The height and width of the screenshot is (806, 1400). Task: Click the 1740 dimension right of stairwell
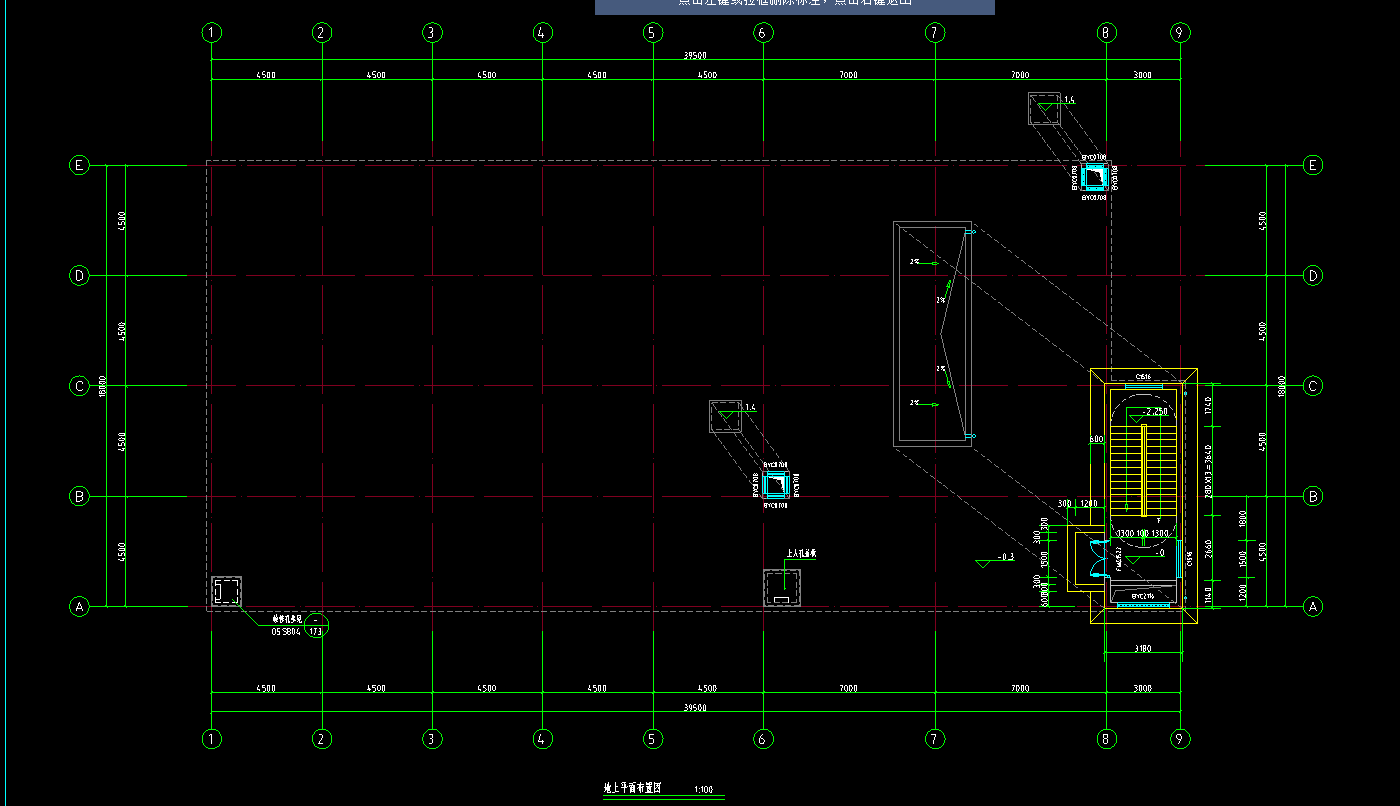coord(1209,406)
